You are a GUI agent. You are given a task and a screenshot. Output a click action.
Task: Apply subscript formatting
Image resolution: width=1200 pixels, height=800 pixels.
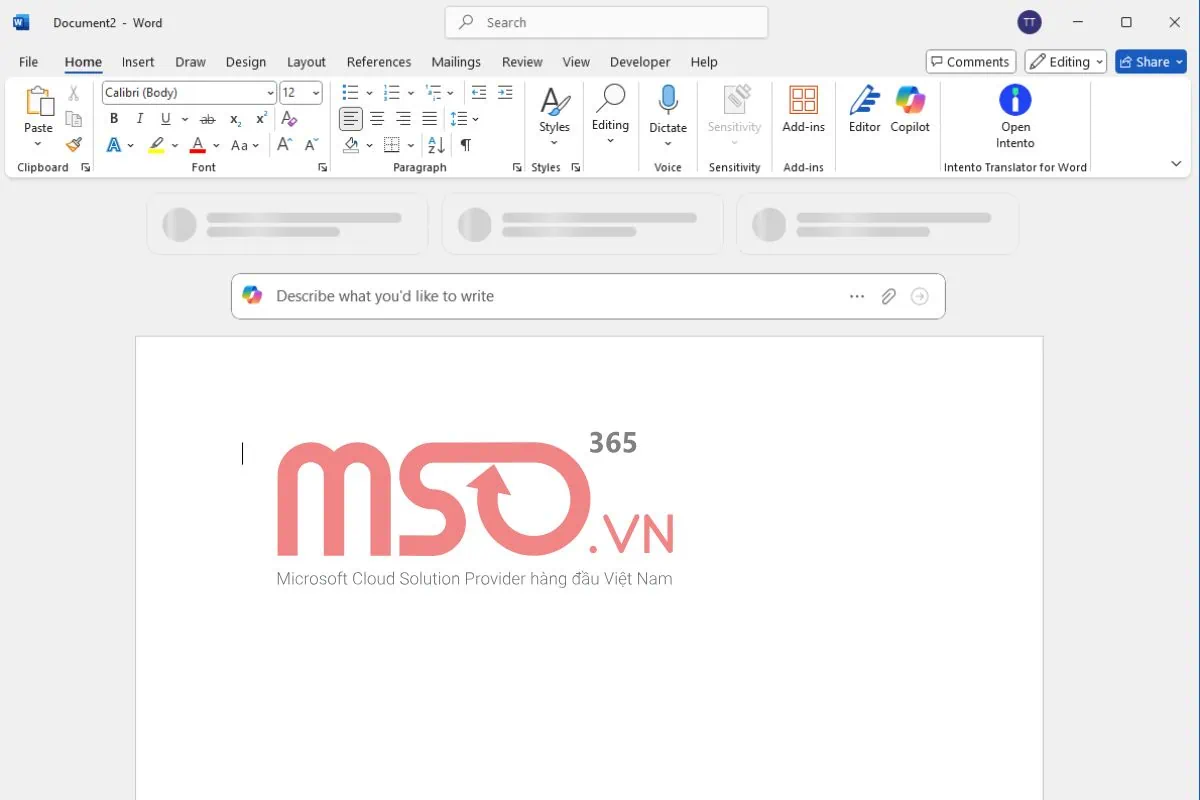coord(233,118)
